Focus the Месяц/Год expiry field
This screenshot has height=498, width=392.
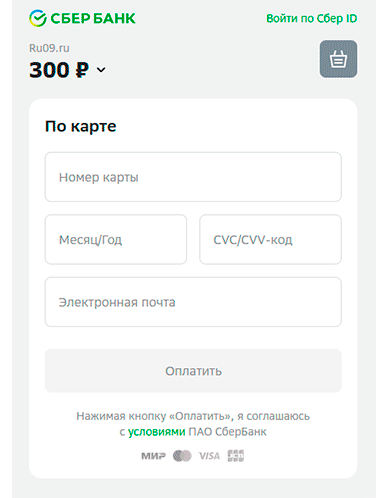pyautogui.click(x=116, y=239)
